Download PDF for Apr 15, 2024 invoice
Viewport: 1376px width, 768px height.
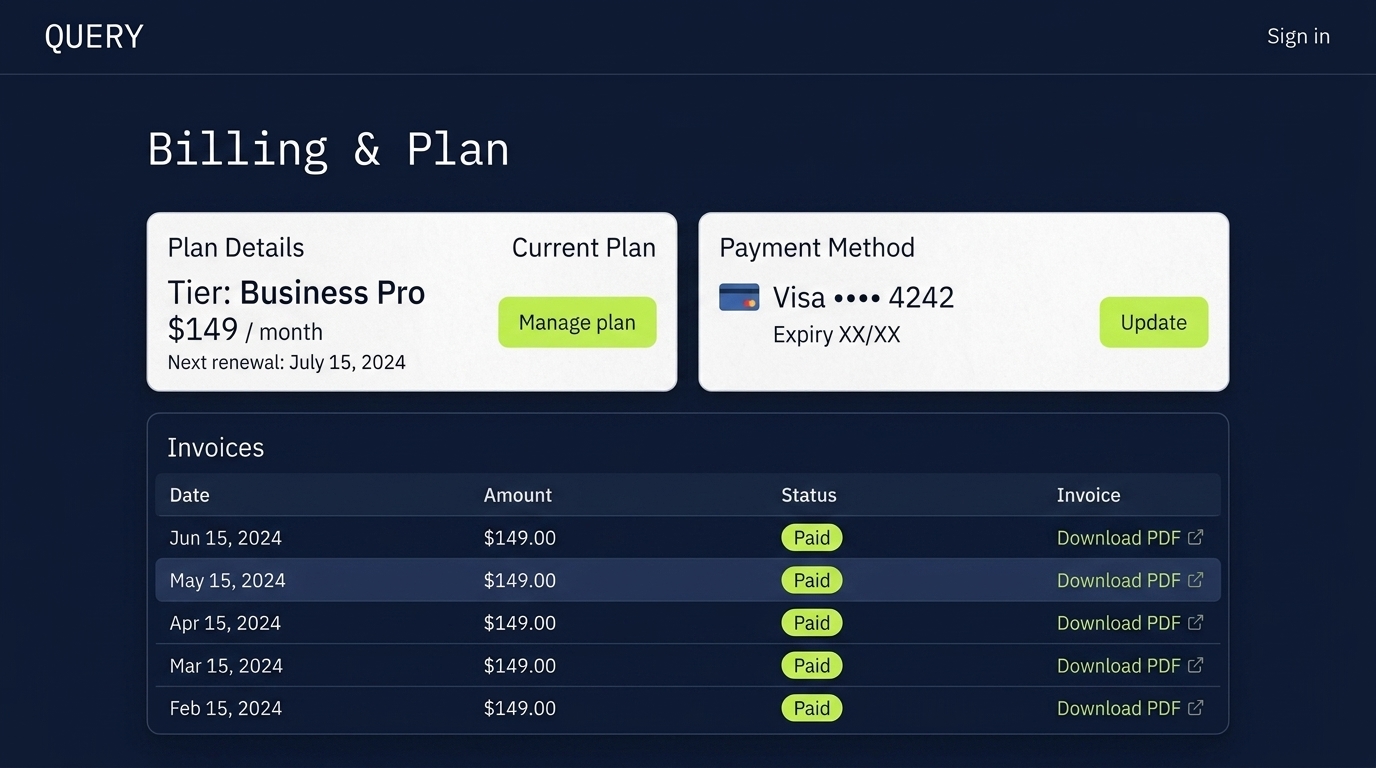coord(1118,623)
